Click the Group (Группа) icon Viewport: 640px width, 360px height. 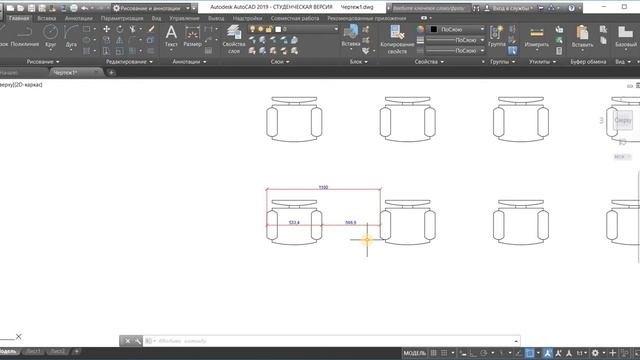point(497,36)
